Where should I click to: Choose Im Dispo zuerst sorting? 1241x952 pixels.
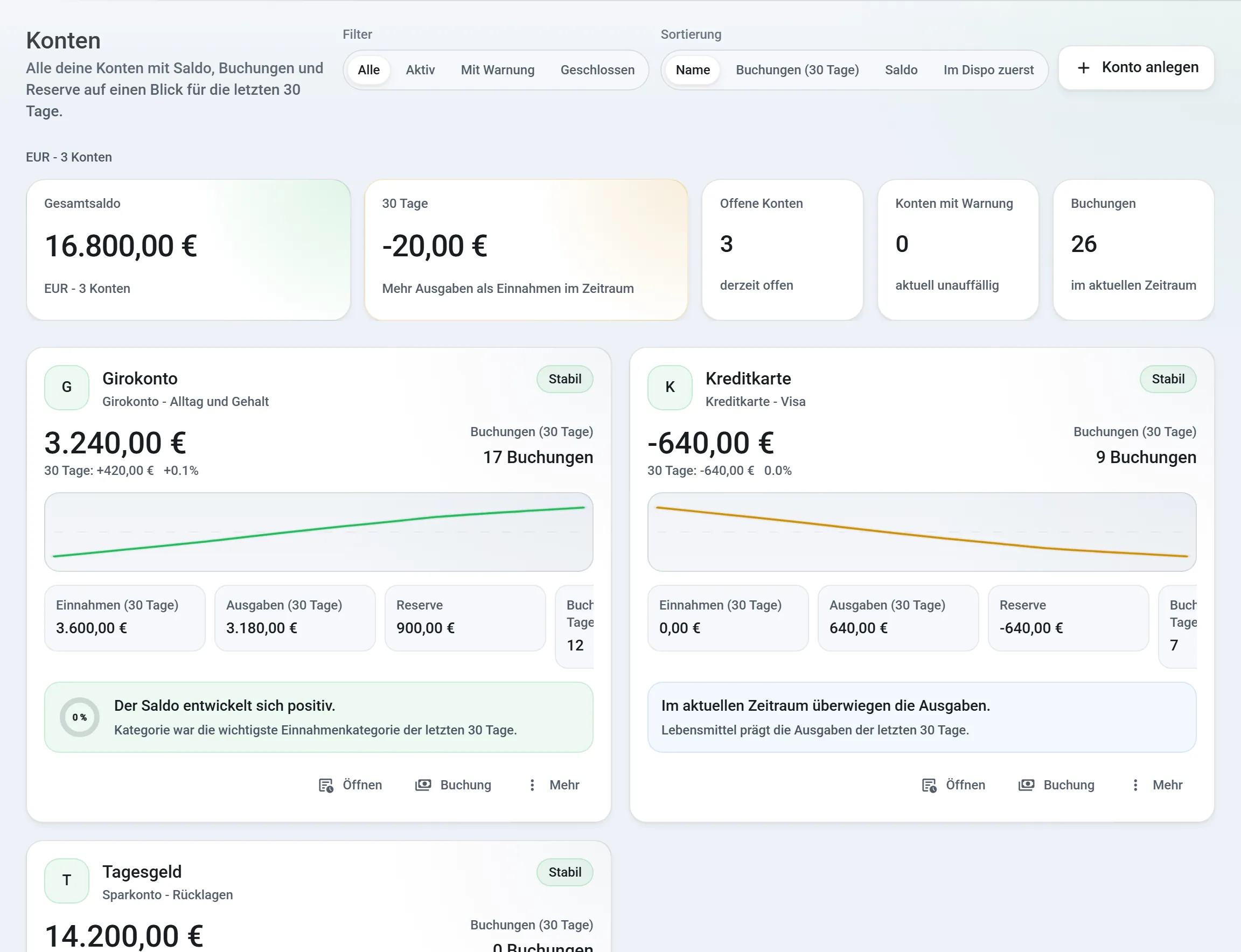pos(988,70)
